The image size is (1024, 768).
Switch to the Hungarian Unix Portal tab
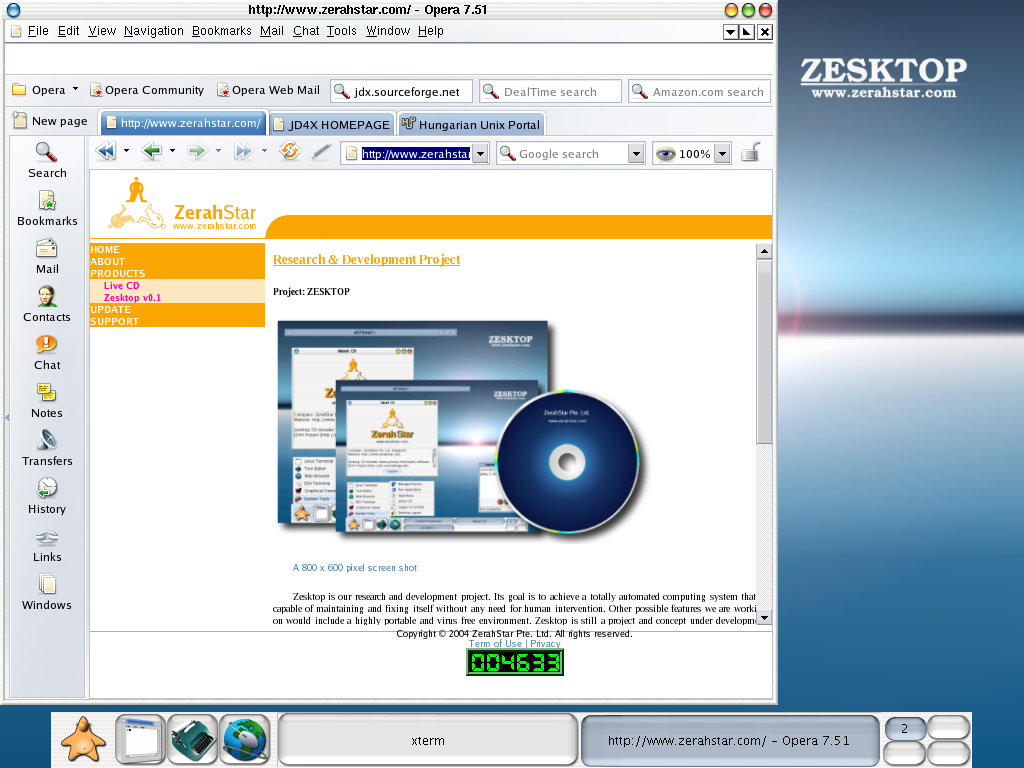pyautogui.click(x=471, y=124)
